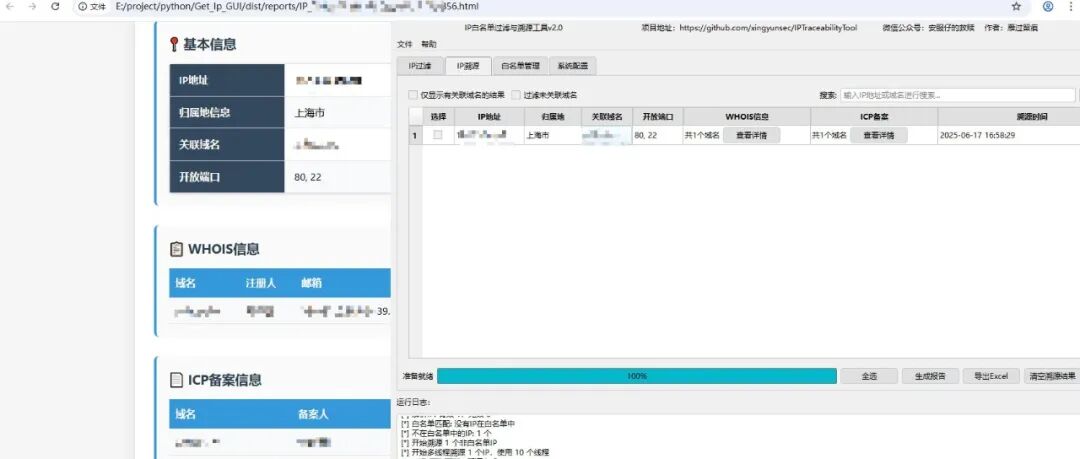Click the clipboard icon beside WHOIS信息

point(176,249)
